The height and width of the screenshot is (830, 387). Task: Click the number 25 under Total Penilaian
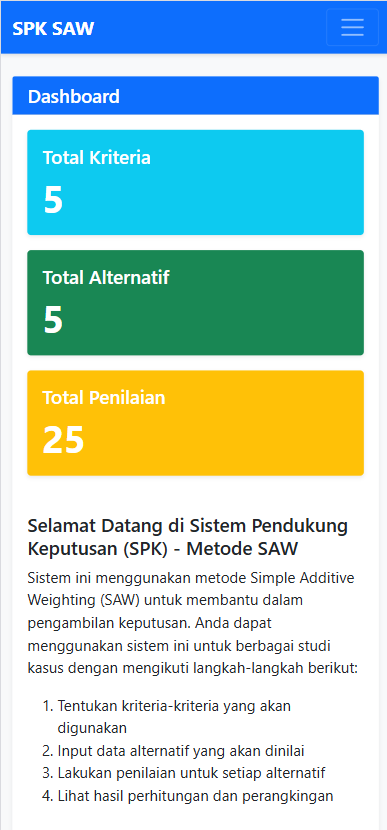click(x=64, y=440)
